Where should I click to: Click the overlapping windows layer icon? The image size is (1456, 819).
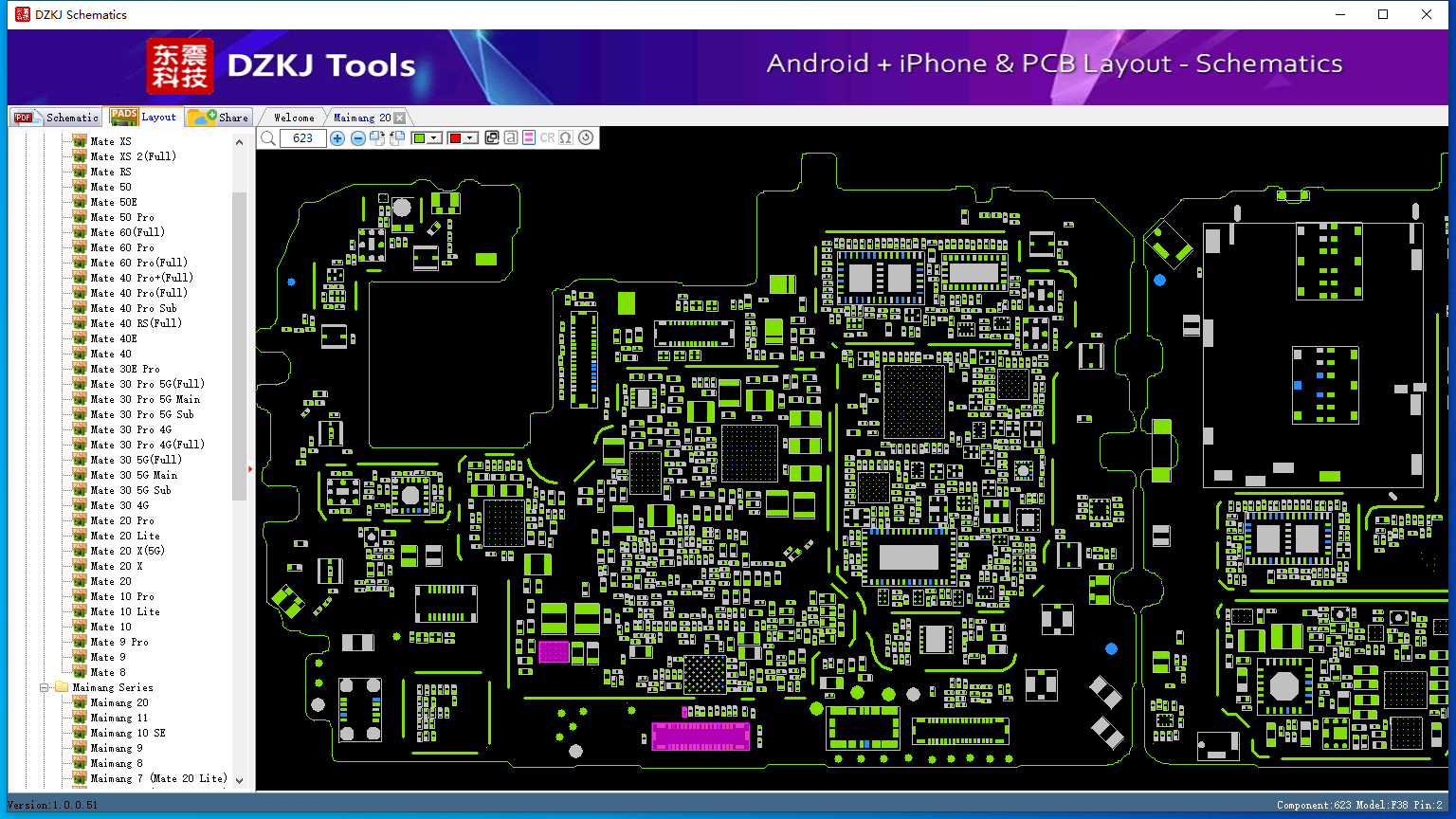[x=492, y=138]
